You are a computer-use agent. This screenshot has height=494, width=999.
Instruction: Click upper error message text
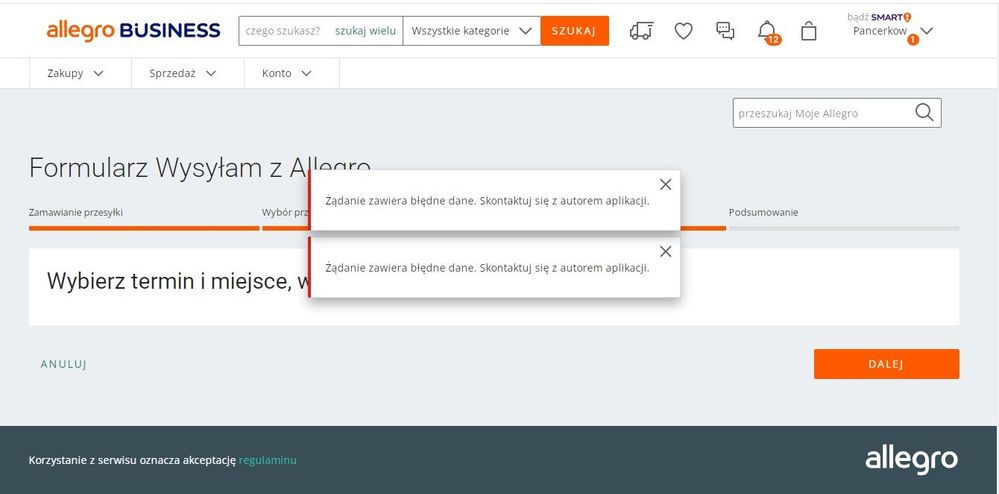click(x=487, y=201)
